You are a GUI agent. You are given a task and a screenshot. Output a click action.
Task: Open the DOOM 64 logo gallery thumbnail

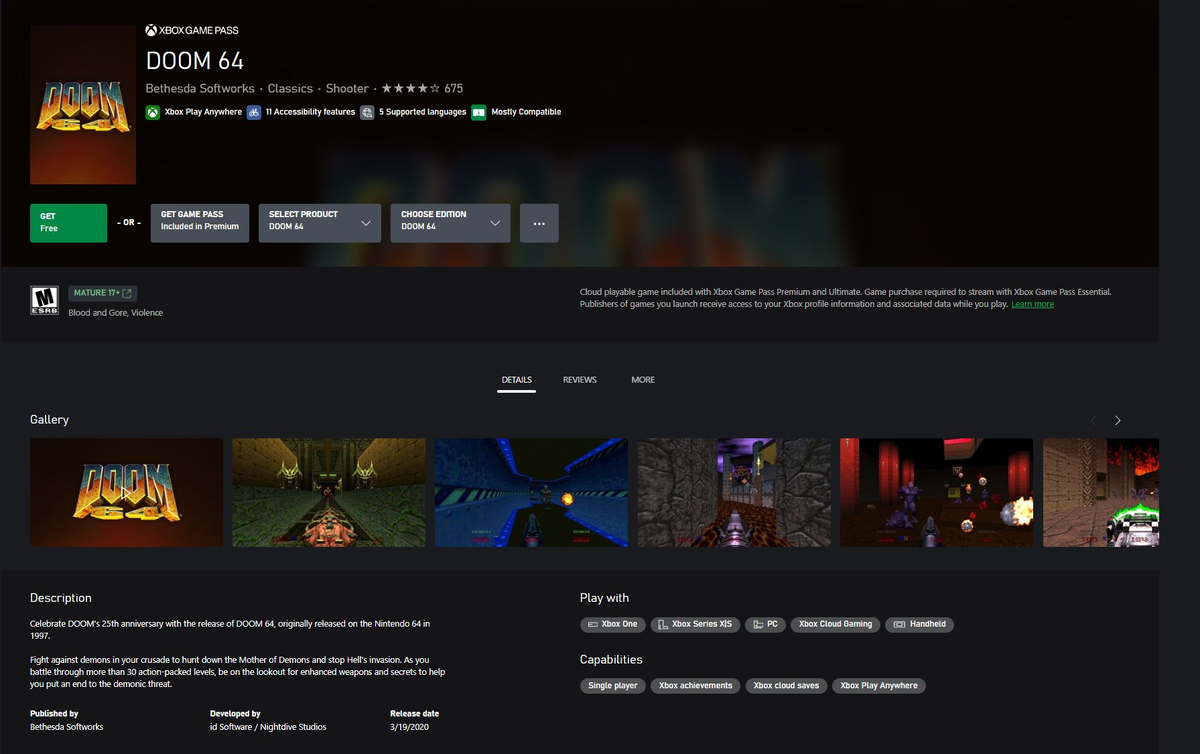(x=126, y=493)
